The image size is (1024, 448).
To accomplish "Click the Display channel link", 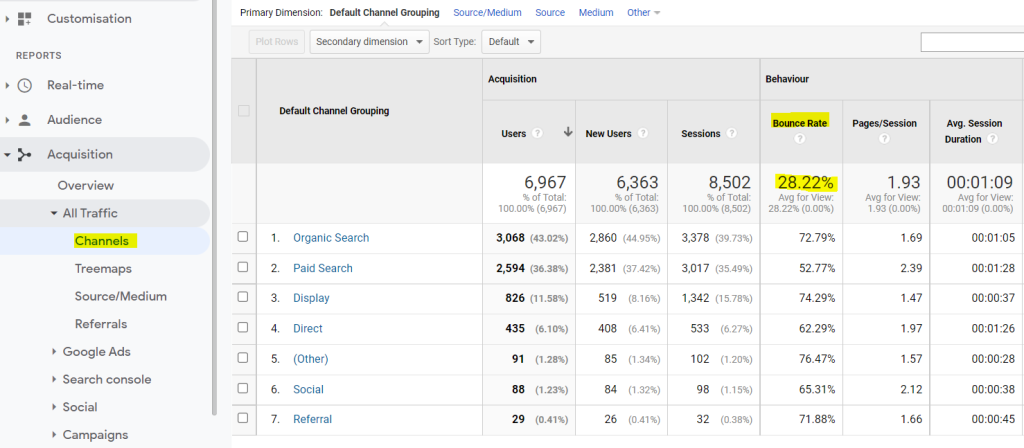I will tap(310, 298).
